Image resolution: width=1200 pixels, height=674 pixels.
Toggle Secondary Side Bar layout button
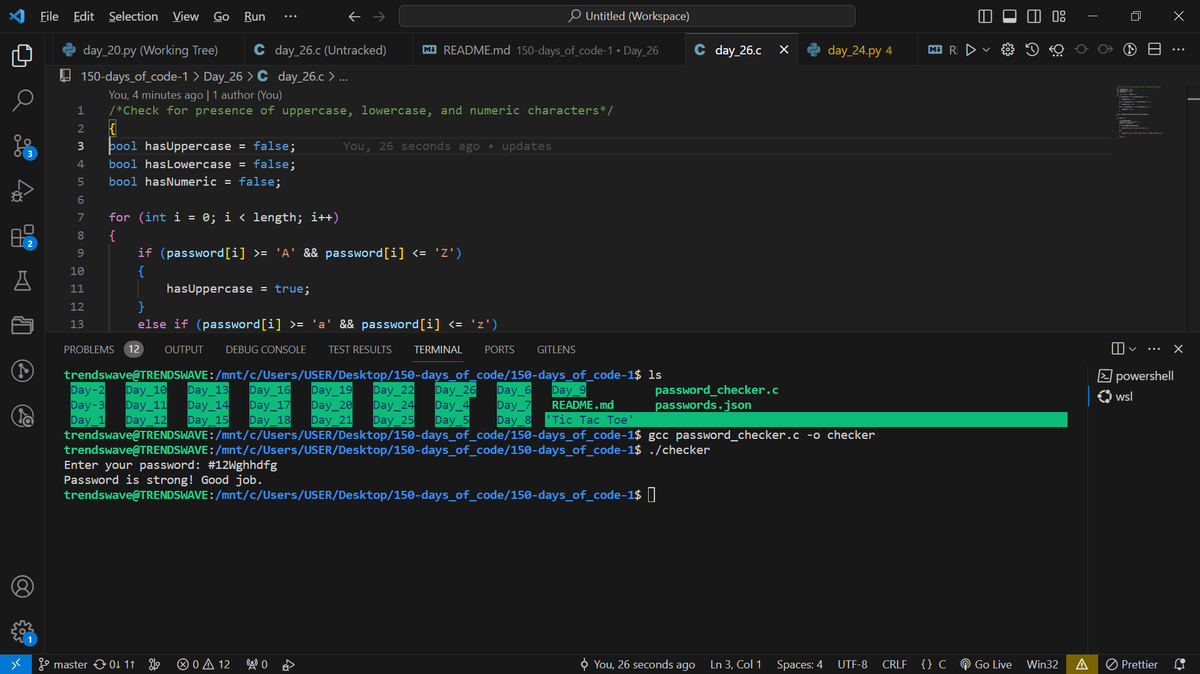pyautogui.click(x=1033, y=16)
